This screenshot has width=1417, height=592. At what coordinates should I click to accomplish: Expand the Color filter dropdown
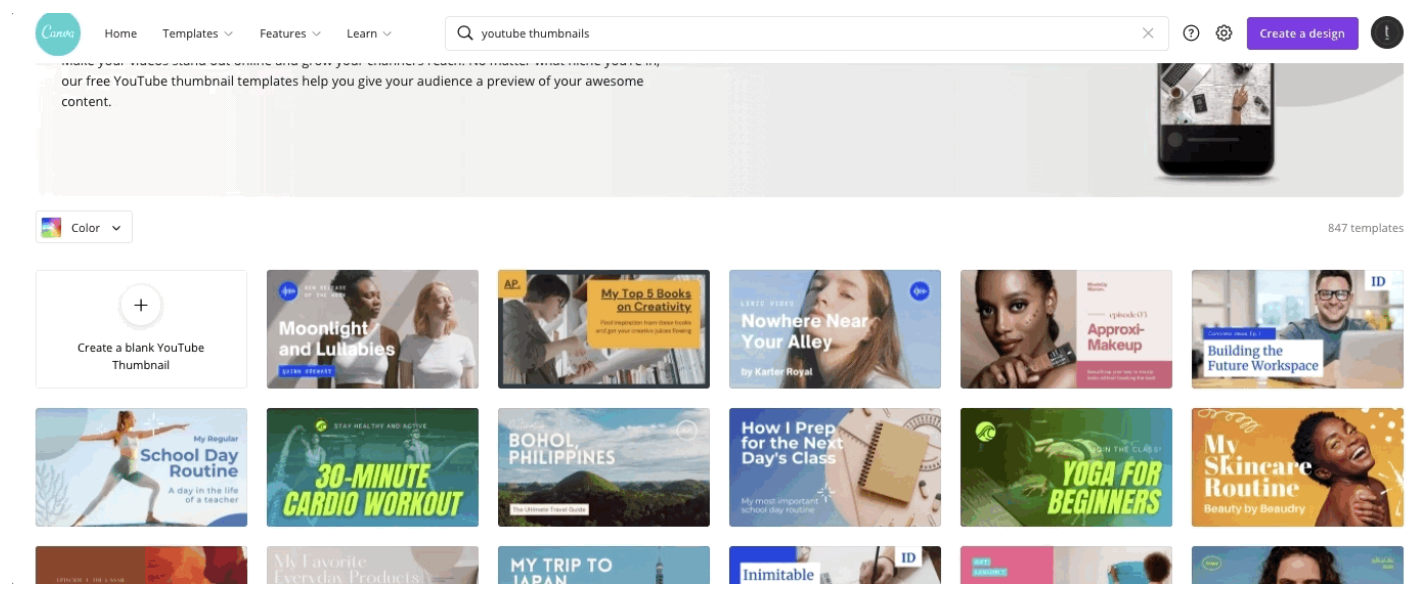point(84,227)
